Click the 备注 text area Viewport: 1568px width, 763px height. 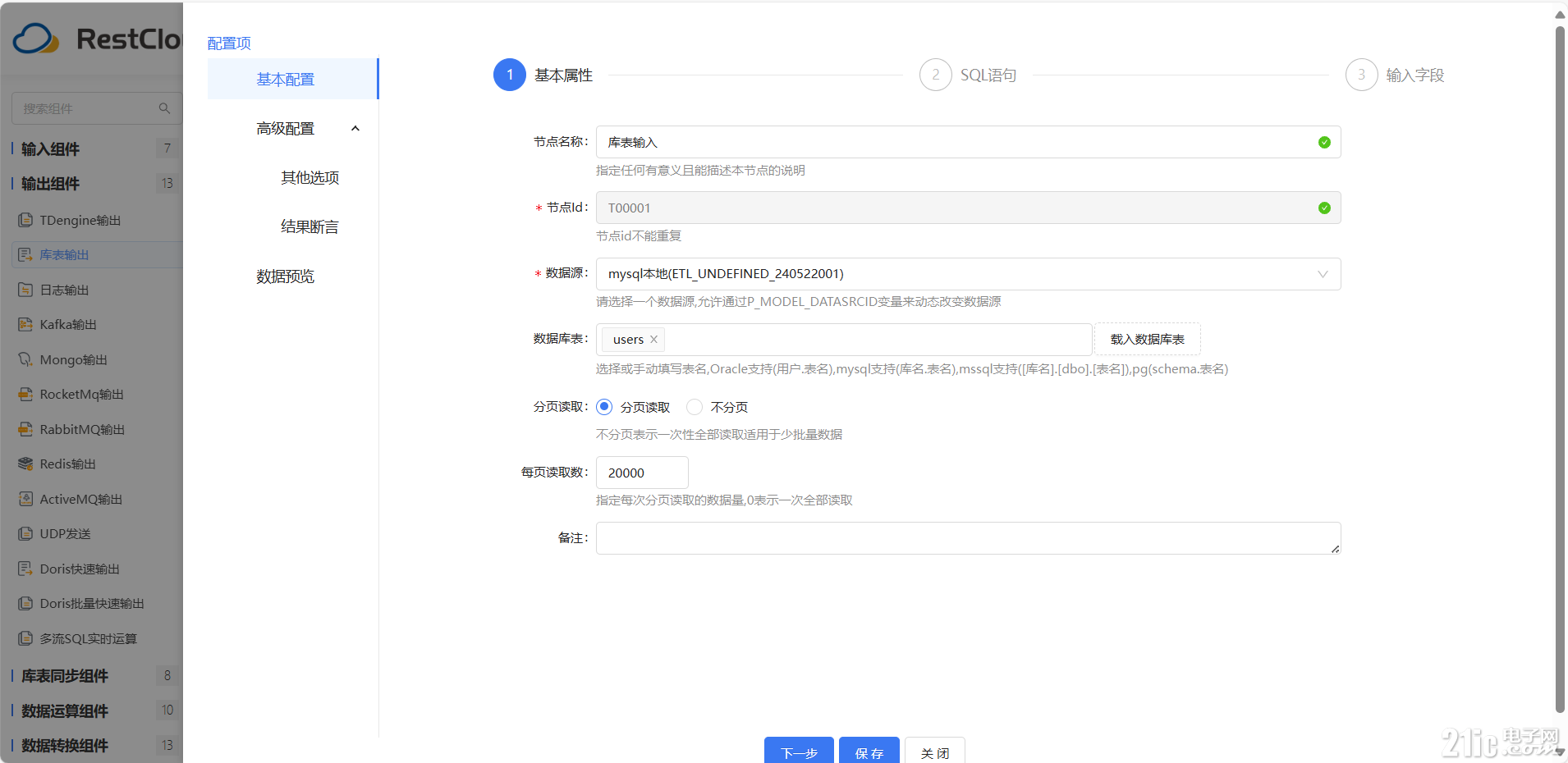(x=968, y=538)
